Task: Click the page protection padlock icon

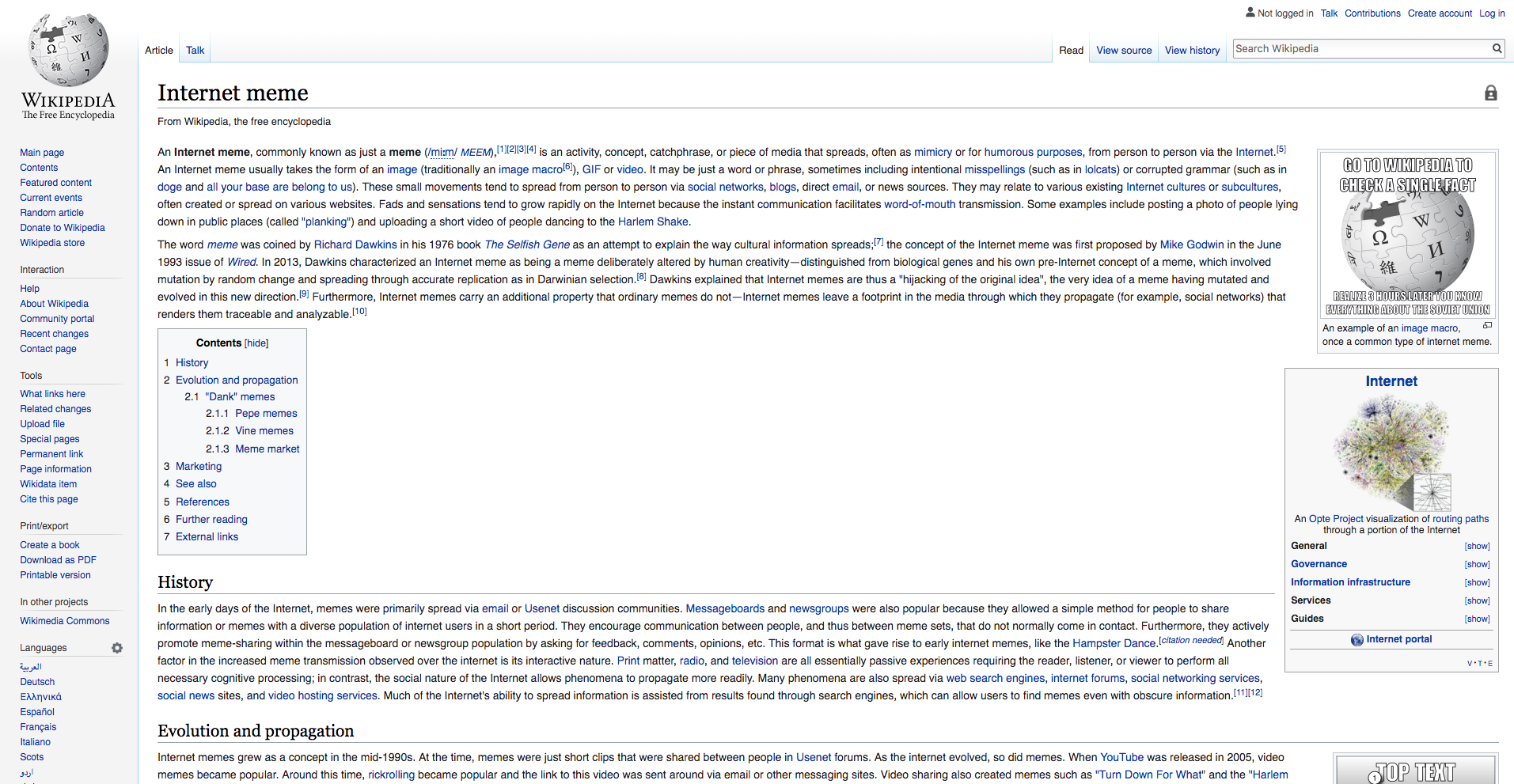Action: coord(1490,93)
